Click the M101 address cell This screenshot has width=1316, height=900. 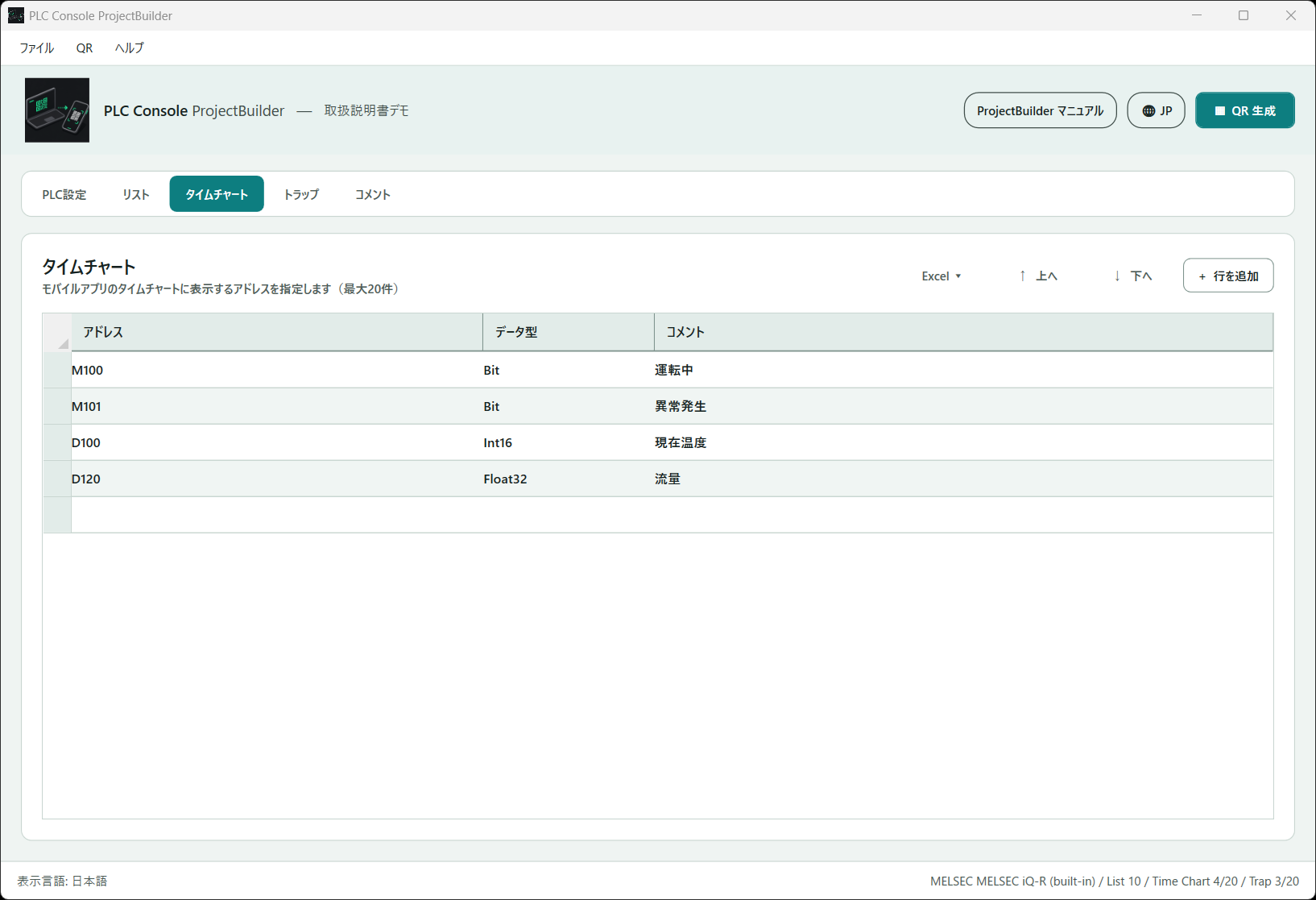click(277, 406)
